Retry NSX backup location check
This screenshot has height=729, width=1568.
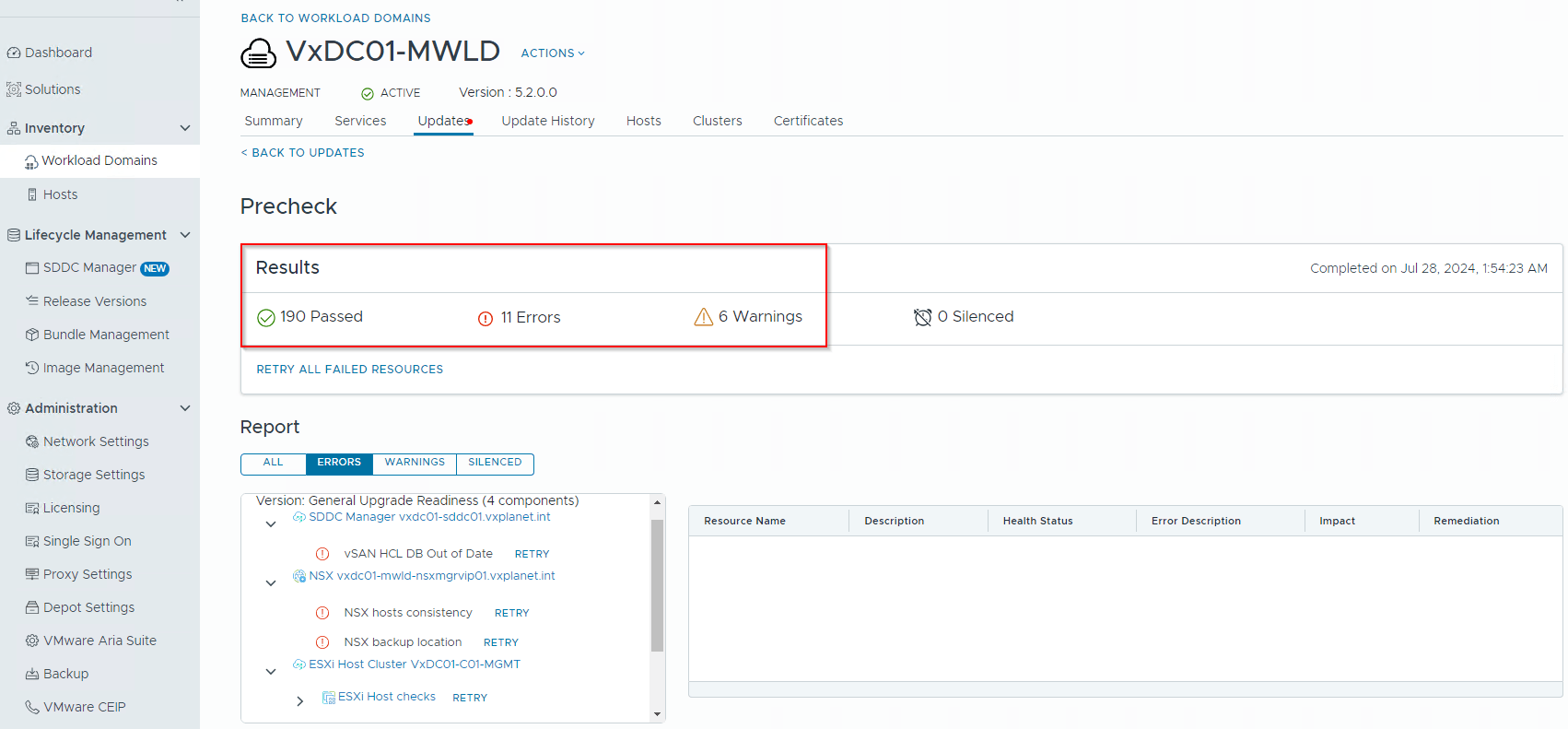pyautogui.click(x=501, y=643)
